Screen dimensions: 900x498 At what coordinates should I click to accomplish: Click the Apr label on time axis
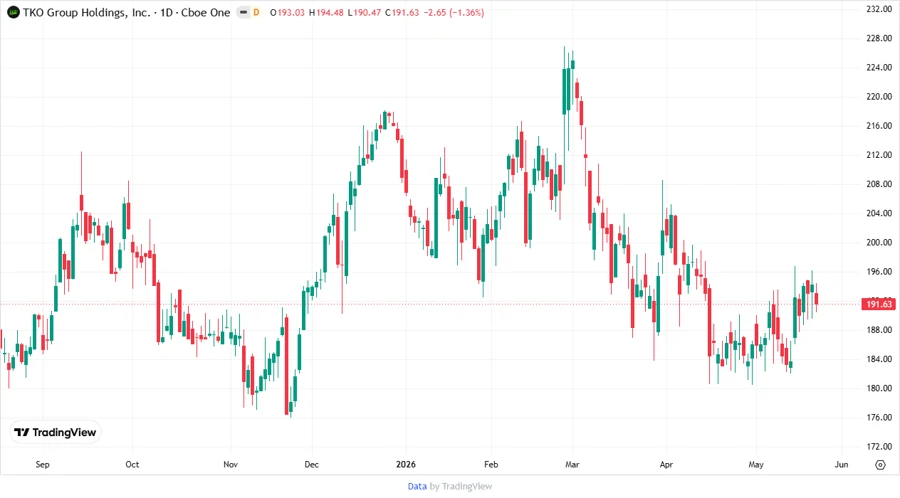(666, 465)
